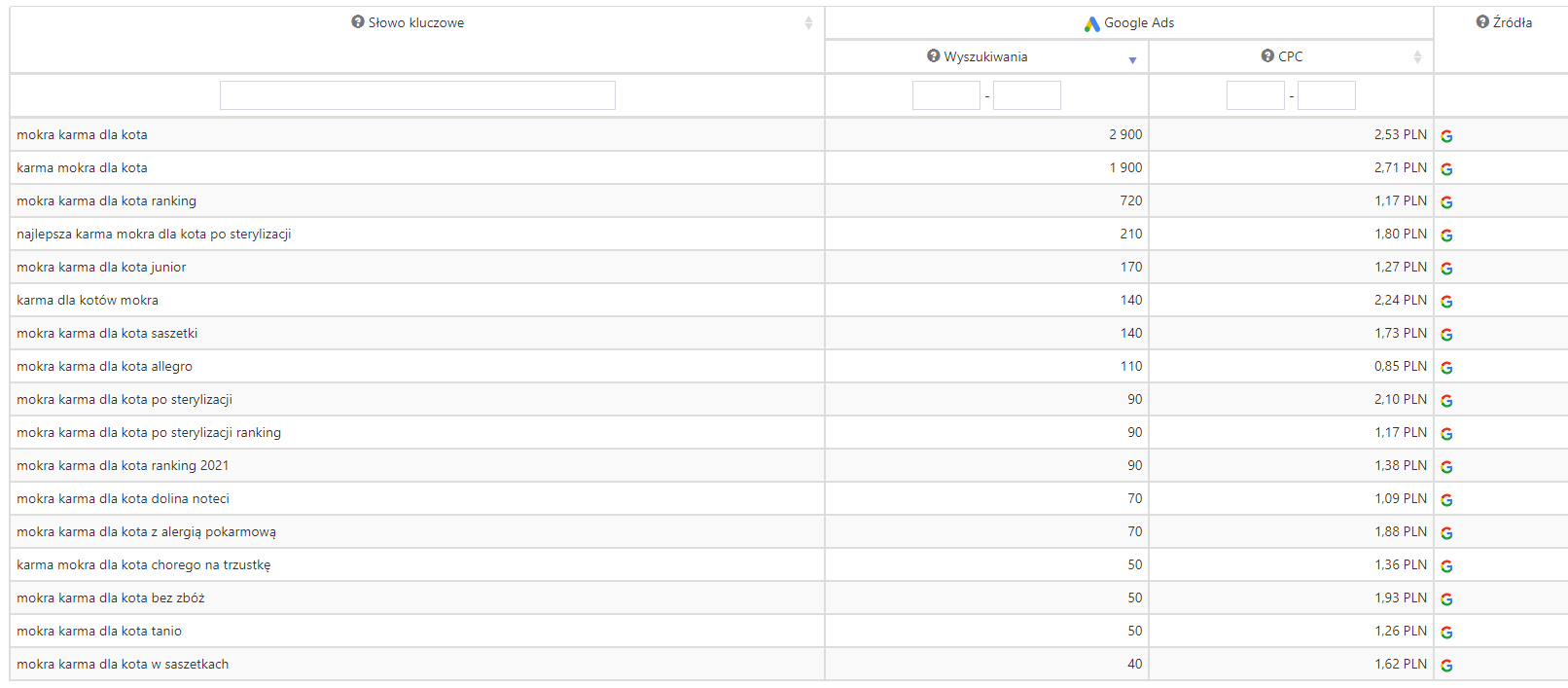Select mokra karma dla kota z alergią pokarmową
This screenshot has width=1568, height=688.
coord(146,531)
